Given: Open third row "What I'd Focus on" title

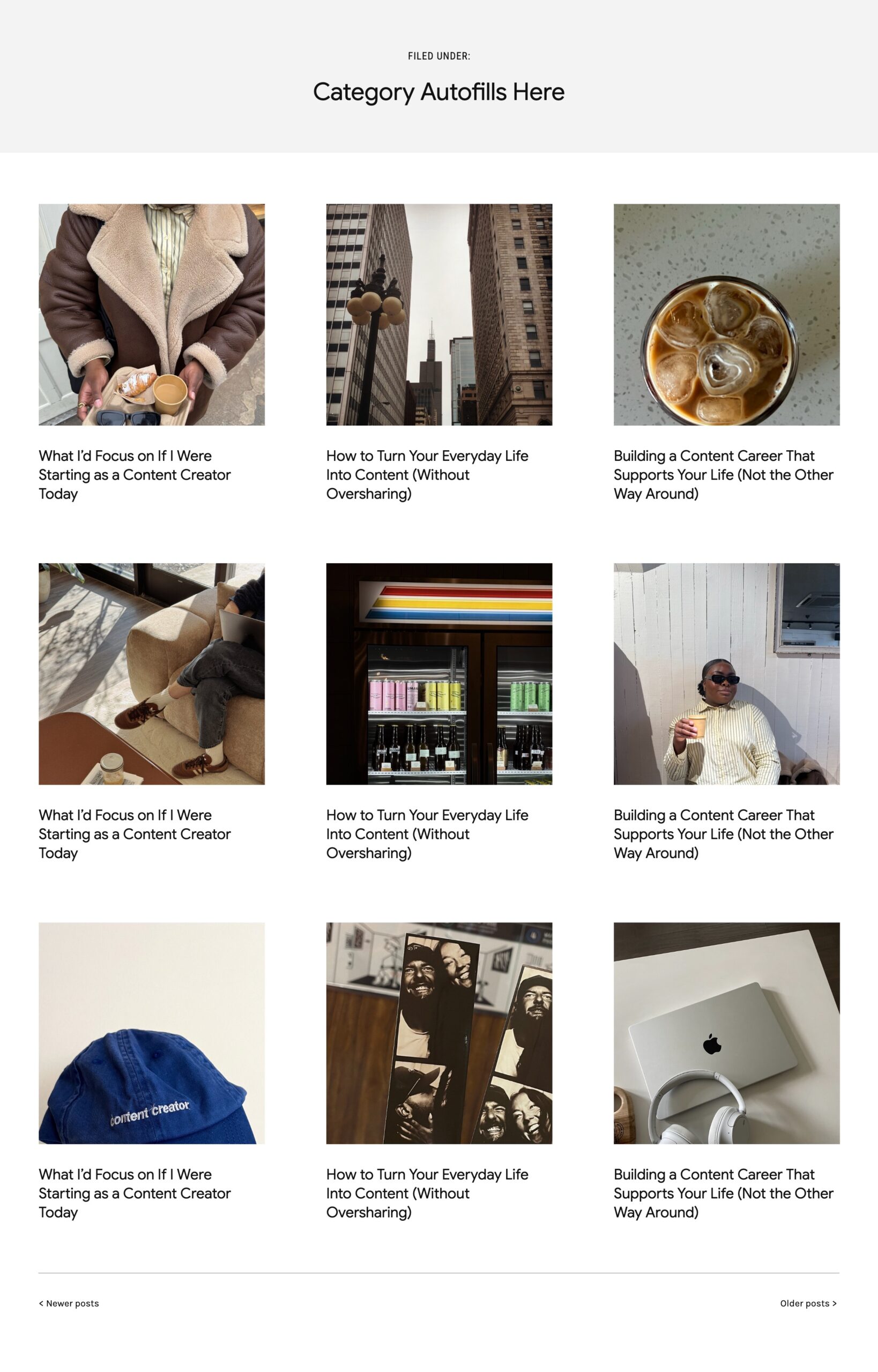Looking at the screenshot, I should pos(135,1193).
